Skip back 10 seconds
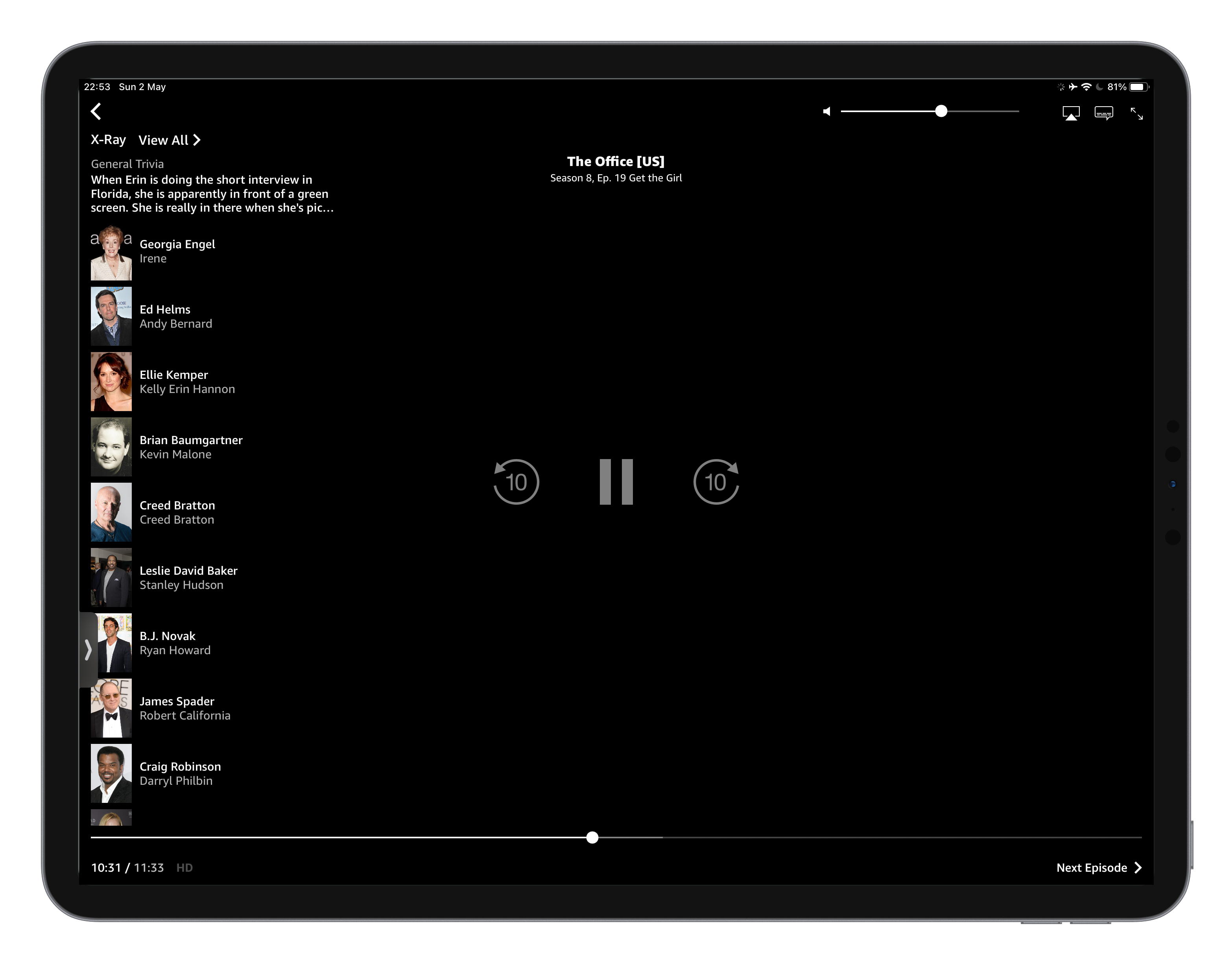1232x963 pixels. tap(516, 482)
